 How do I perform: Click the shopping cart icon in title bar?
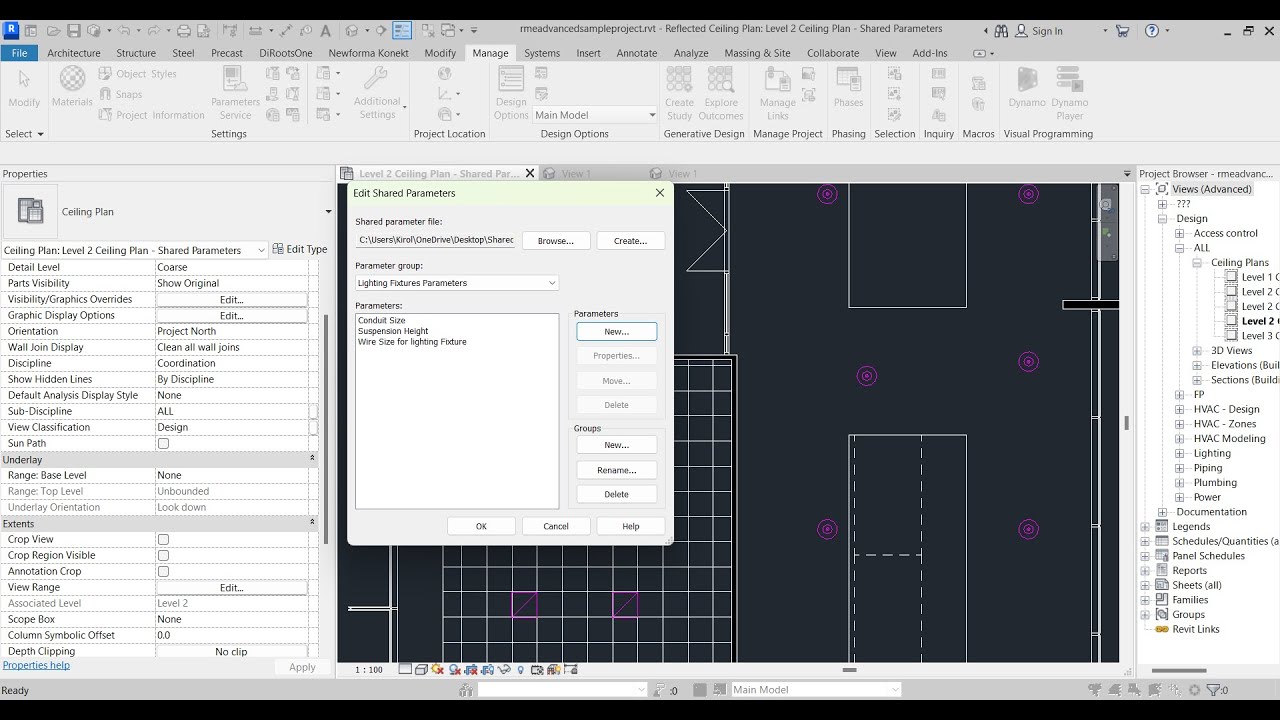(1123, 31)
